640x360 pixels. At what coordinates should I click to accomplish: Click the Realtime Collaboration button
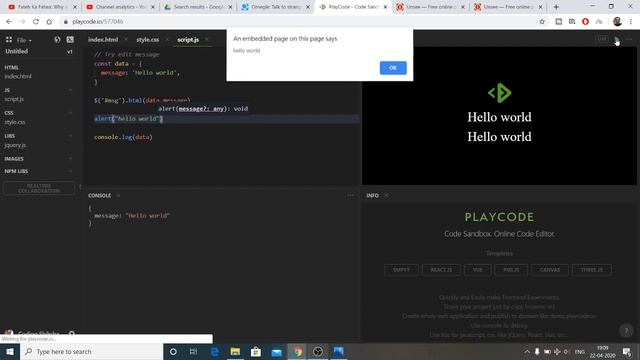tap(39, 188)
